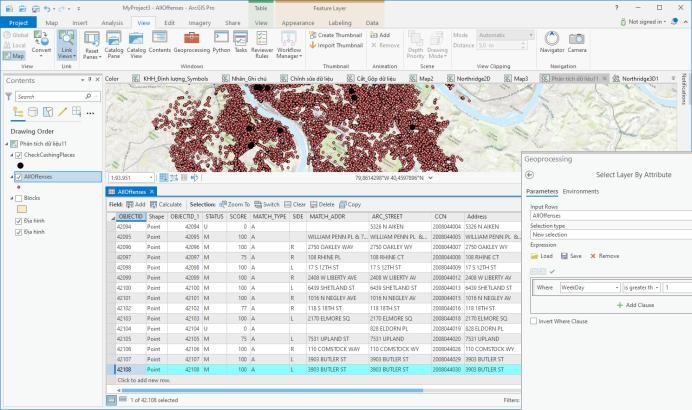692x410 pixels.
Task: Remove the query expression
Action: (x=605, y=256)
